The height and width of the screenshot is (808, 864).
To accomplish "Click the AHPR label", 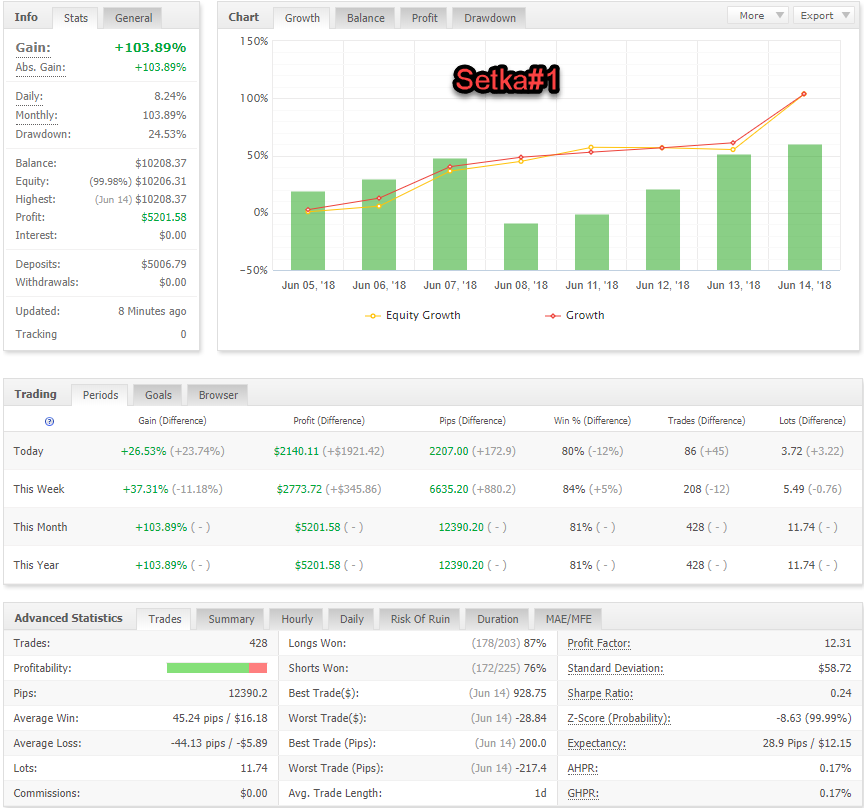I will click(582, 768).
